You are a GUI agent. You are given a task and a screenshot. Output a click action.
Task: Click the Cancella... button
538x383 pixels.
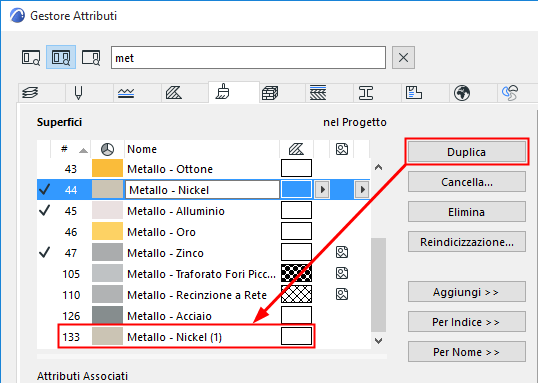pyautogui.click(x=466, y=182)
